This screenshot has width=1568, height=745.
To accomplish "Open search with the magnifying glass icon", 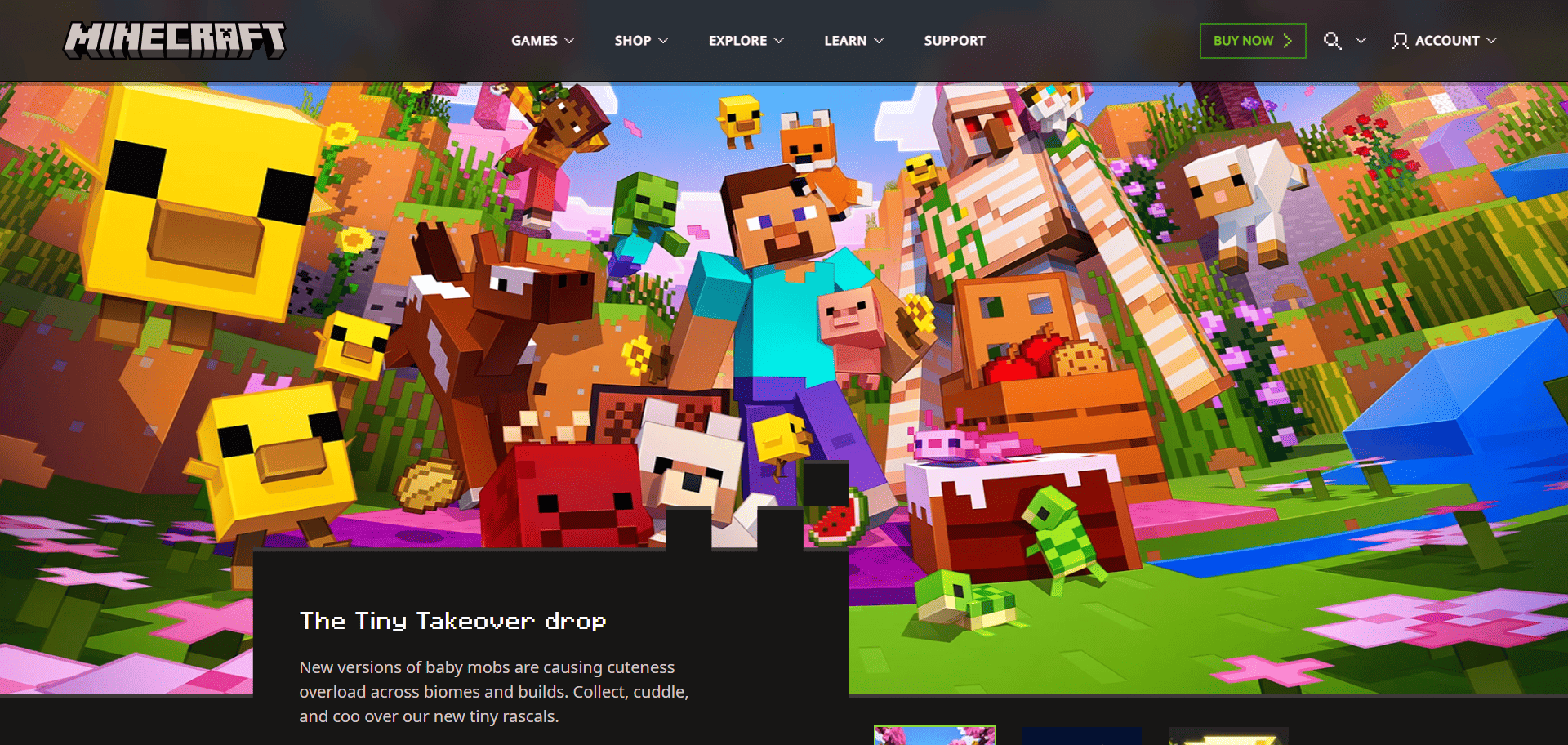I will click(x=1332, y=41).
